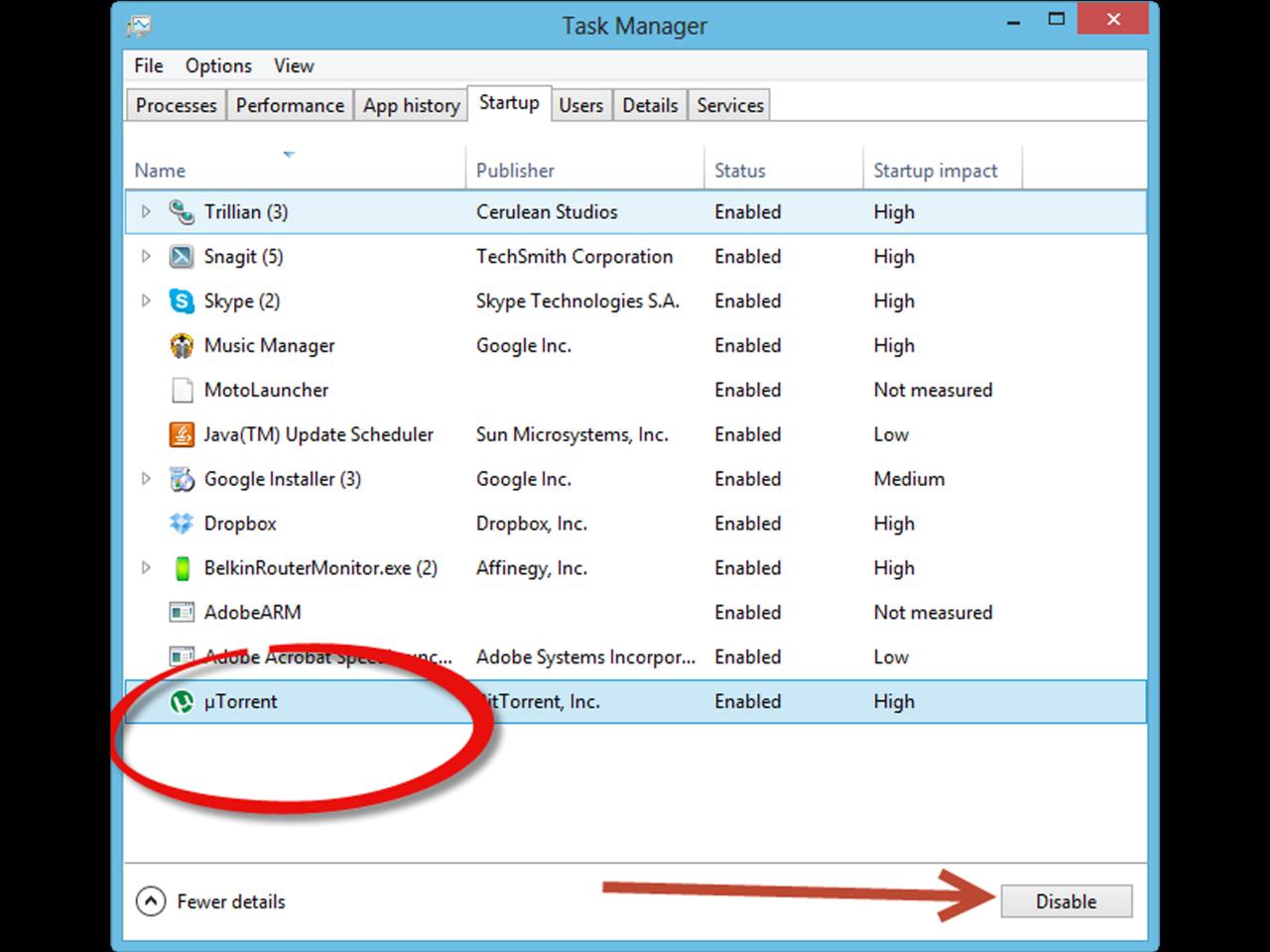1270x952 pixels.
Task: Switch to the App history tab
Action: tap(411, 105)
